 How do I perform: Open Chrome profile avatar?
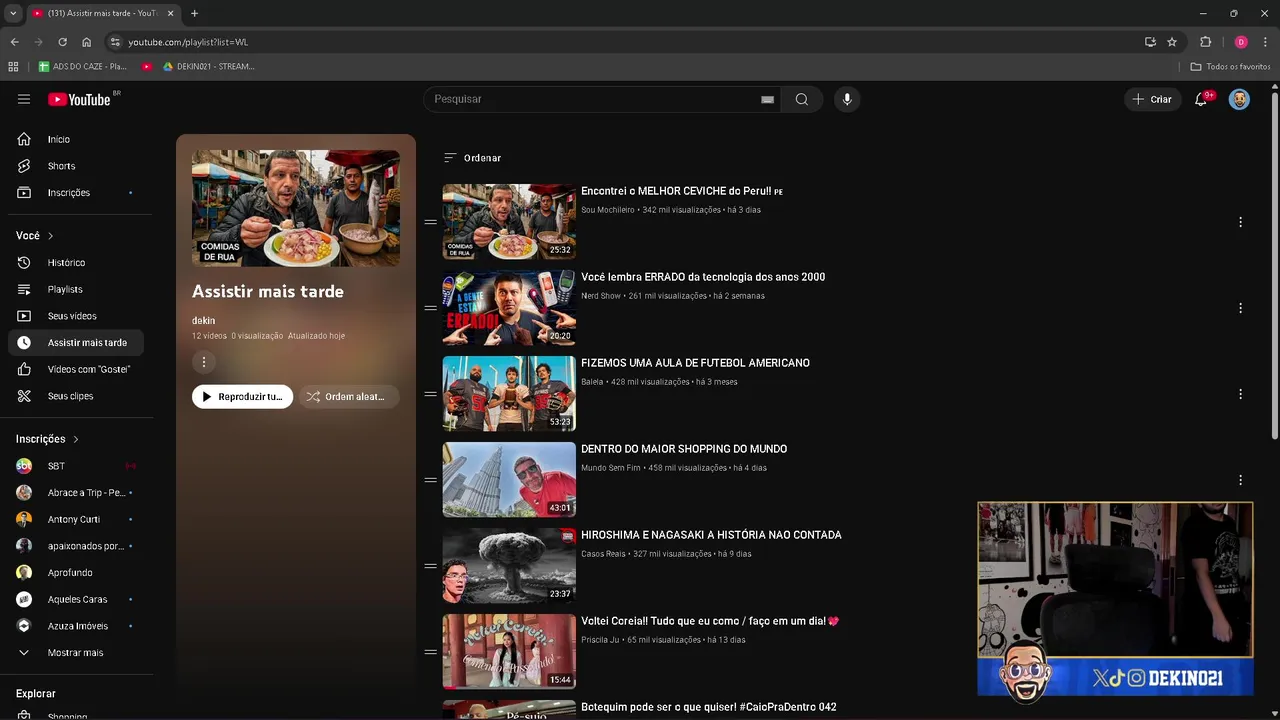[x=1241, y=42]
